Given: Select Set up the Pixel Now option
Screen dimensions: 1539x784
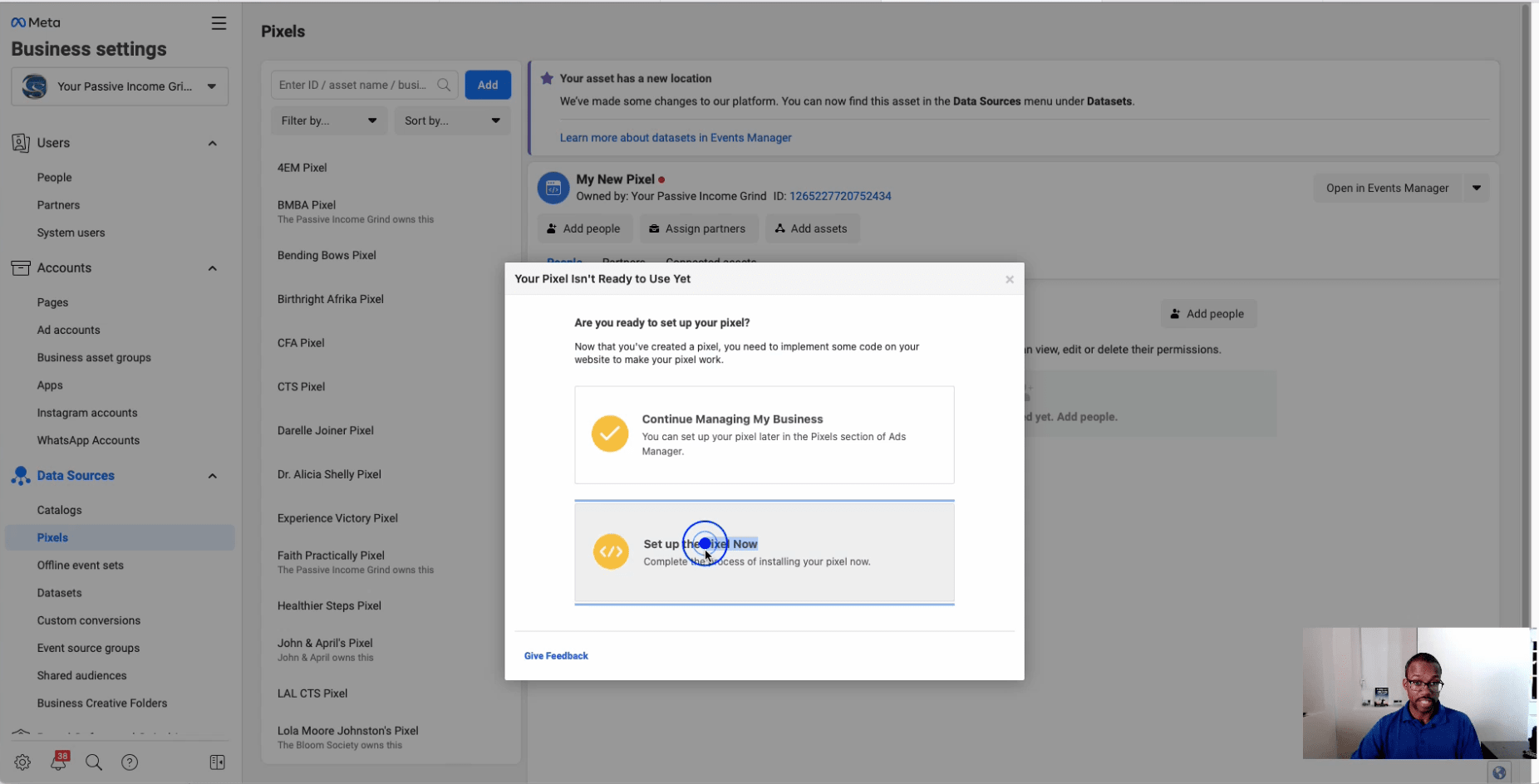Looking at the screenshot, I should (765, 552).
